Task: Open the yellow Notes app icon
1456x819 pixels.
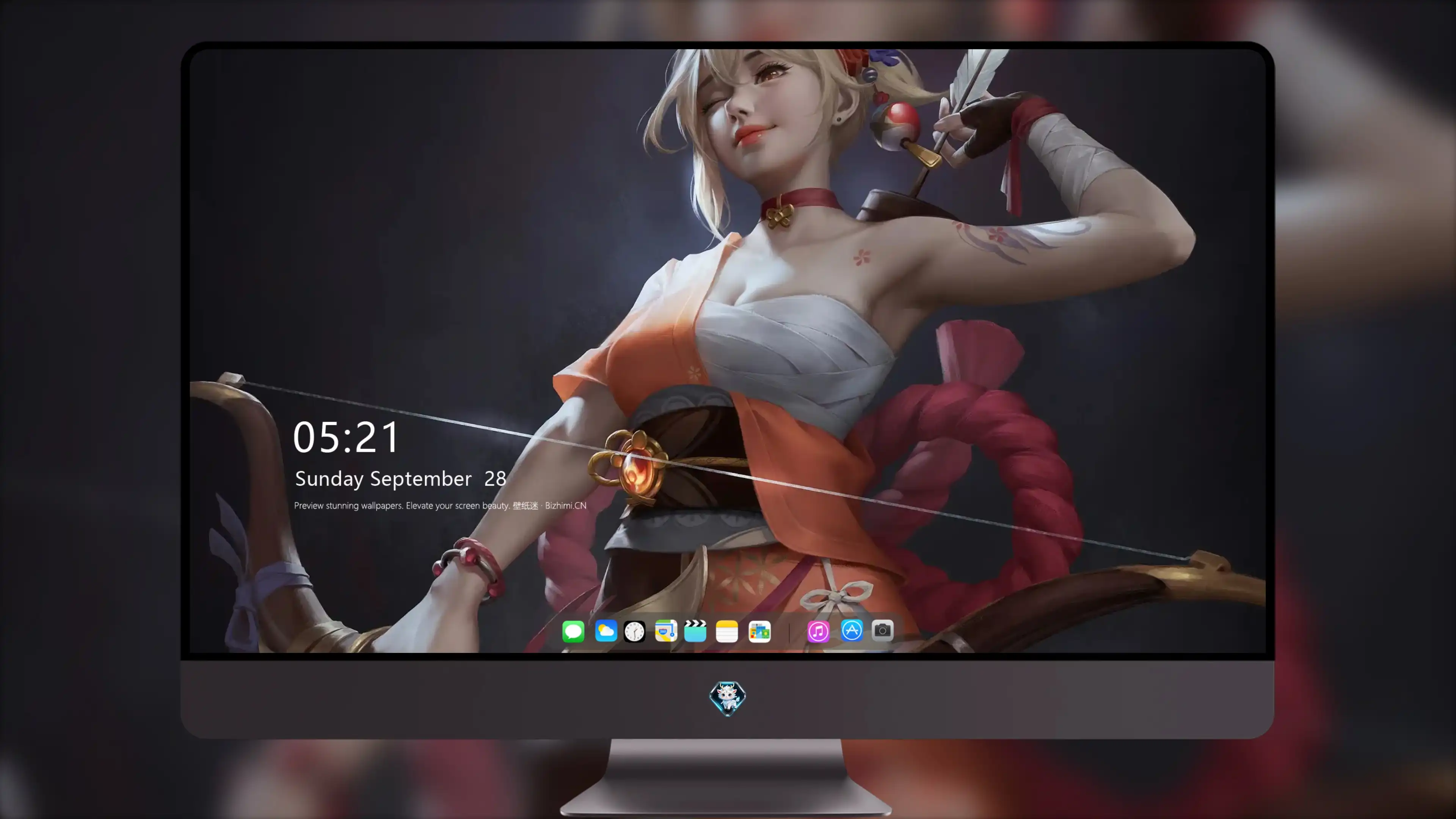Action: 727,631
